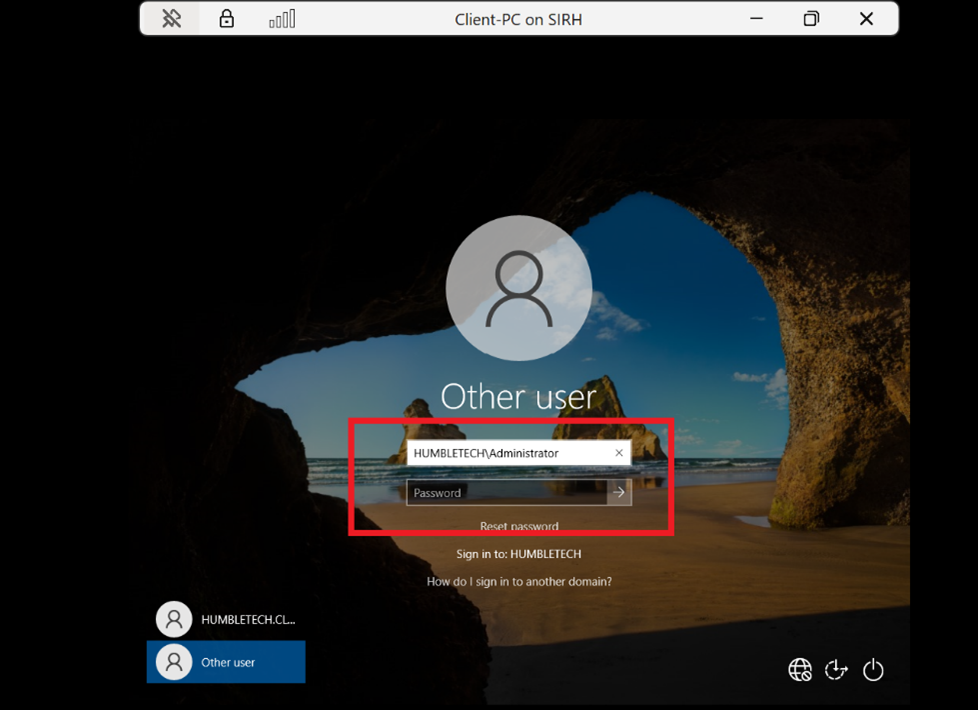Viewport: 978px width, 710px height.
Task: Close the Client-PC on SIRH connection
Action: click(x=866, y=19)
